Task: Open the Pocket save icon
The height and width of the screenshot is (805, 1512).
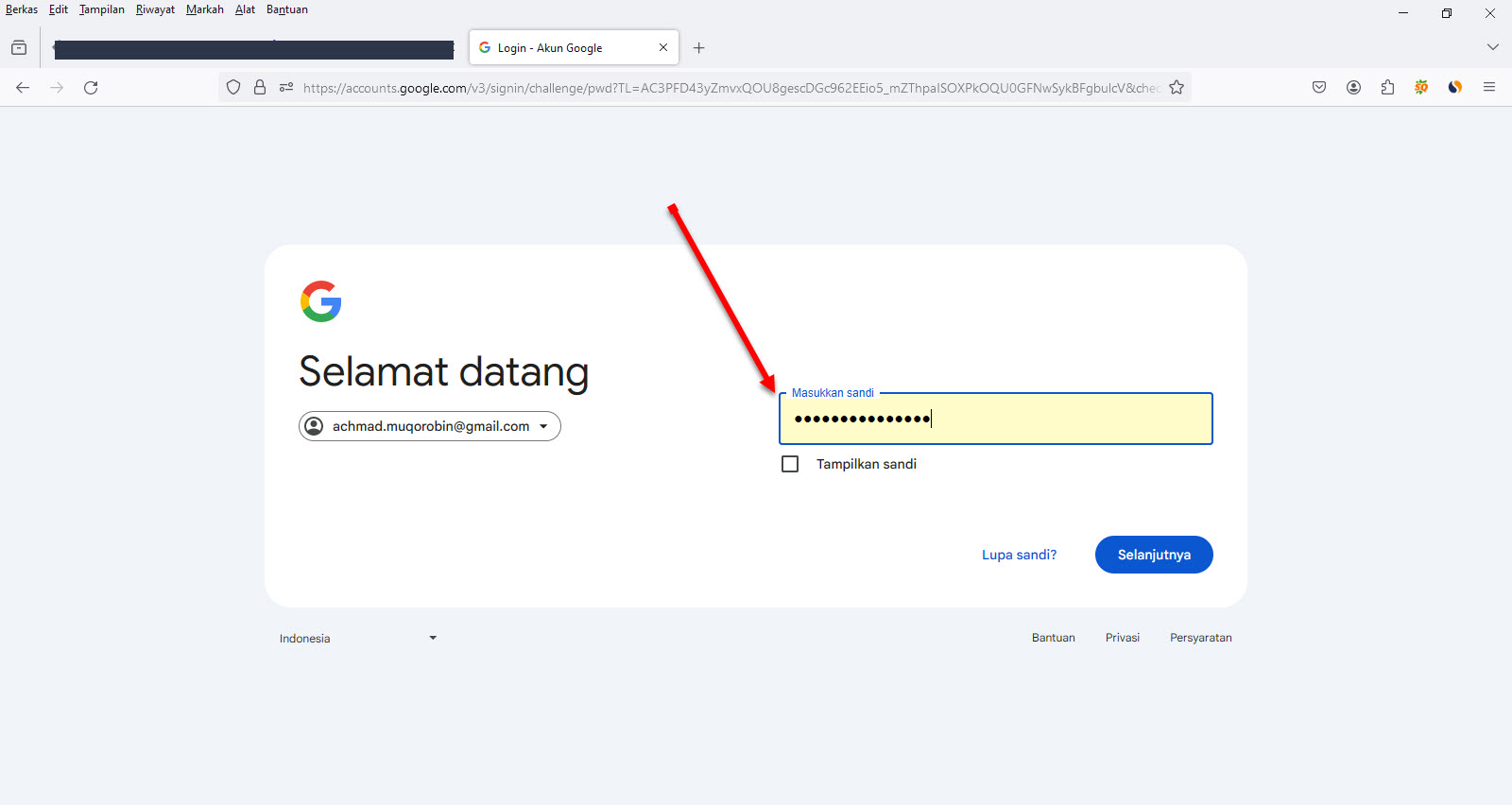Action: (1319, 88)
